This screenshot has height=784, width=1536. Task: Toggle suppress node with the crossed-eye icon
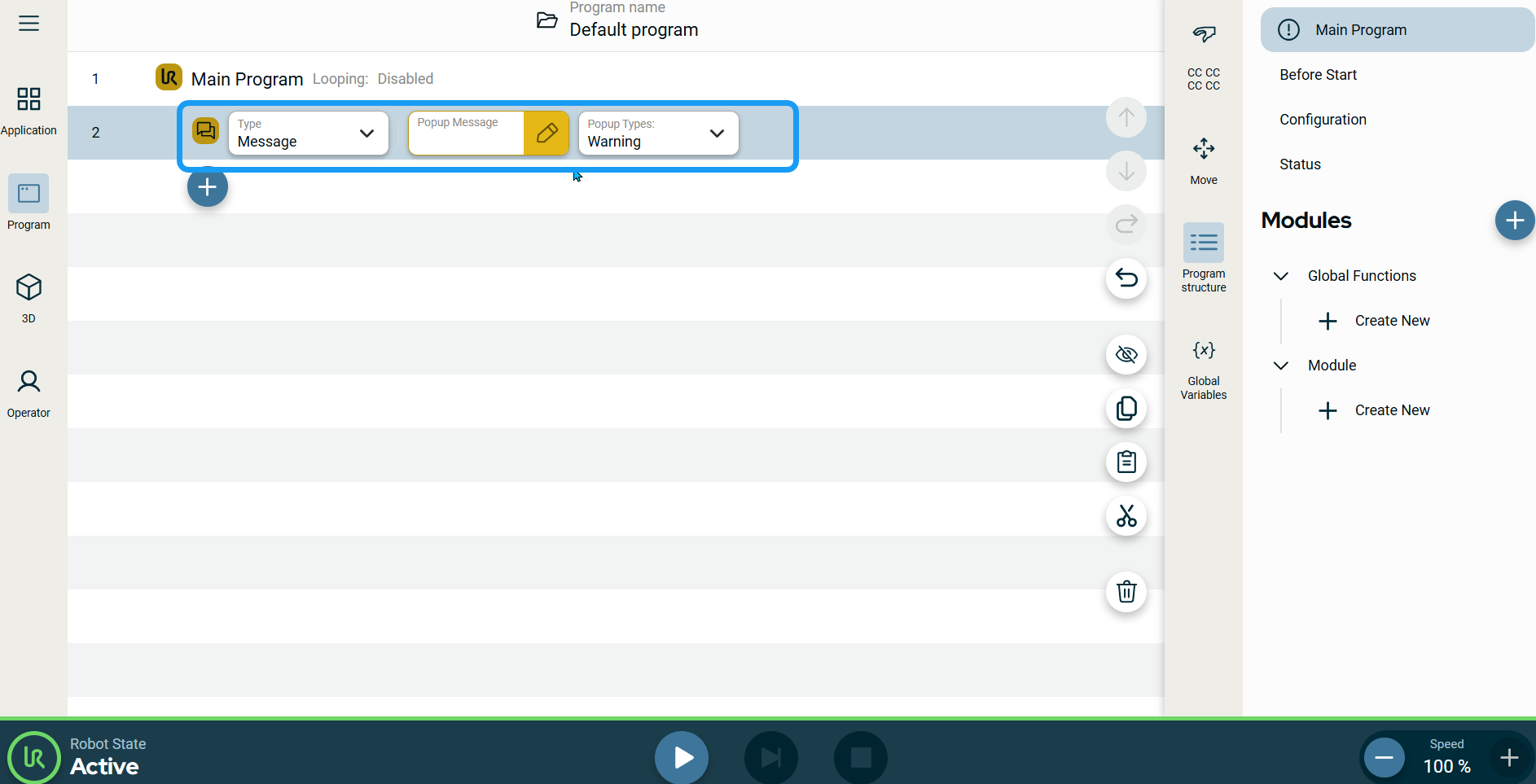coord(1126,355)
